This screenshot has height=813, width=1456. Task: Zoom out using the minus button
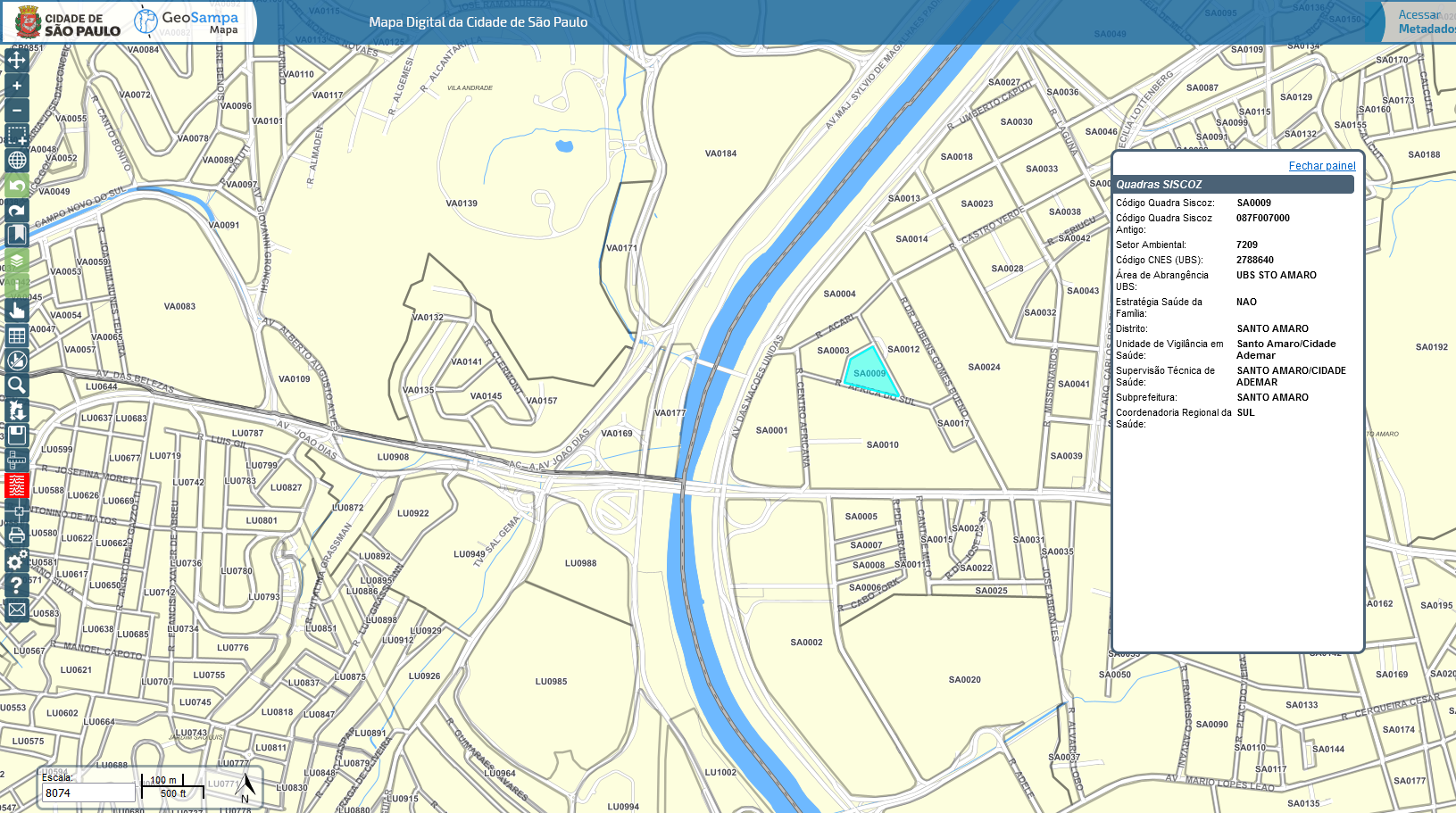17,111
